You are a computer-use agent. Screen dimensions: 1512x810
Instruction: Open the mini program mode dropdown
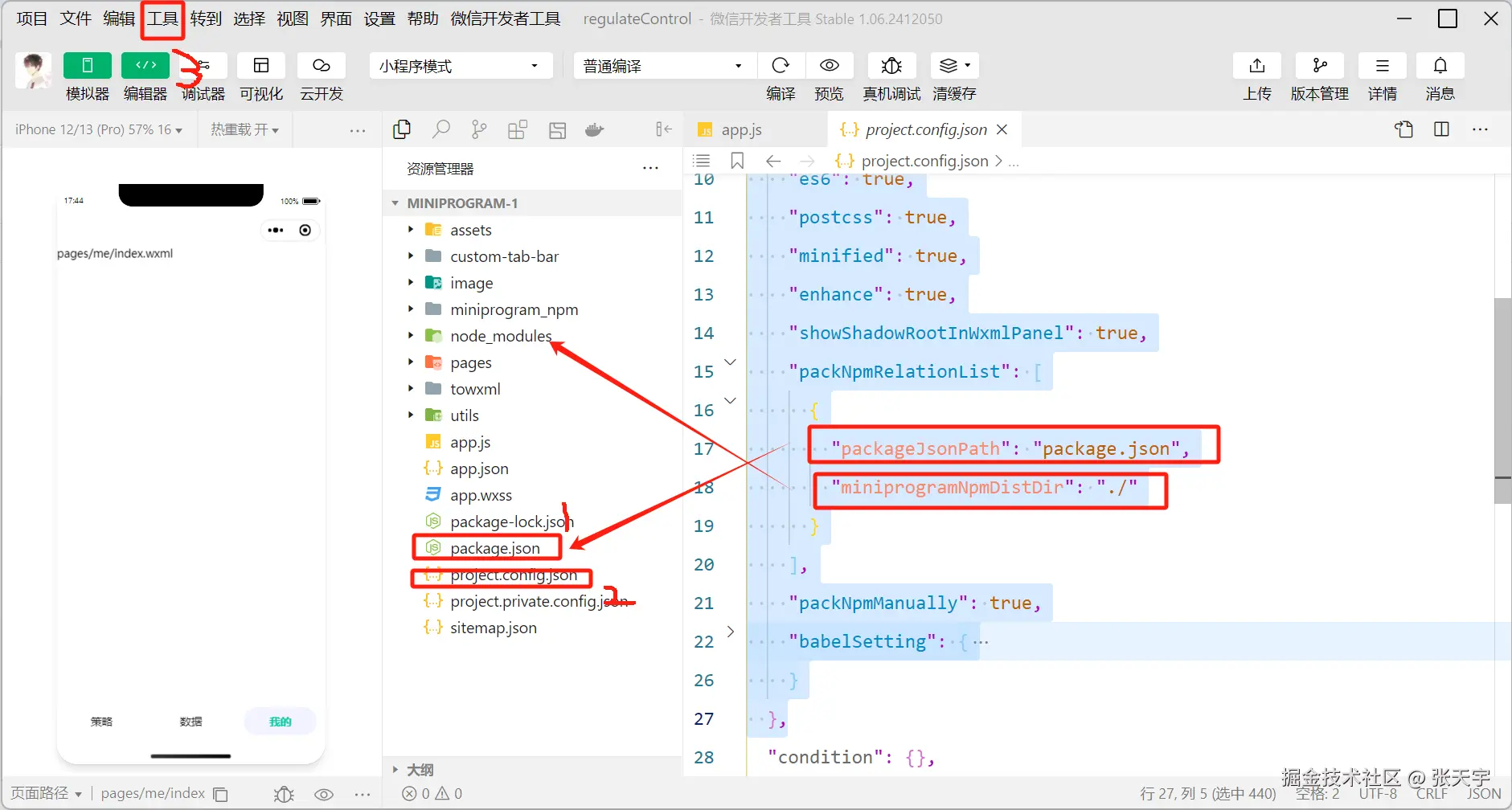pos(461,66)
